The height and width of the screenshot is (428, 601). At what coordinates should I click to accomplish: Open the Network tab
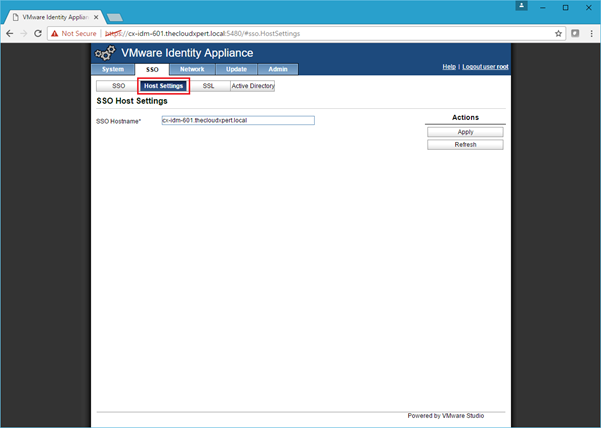(x=192, y=70)
